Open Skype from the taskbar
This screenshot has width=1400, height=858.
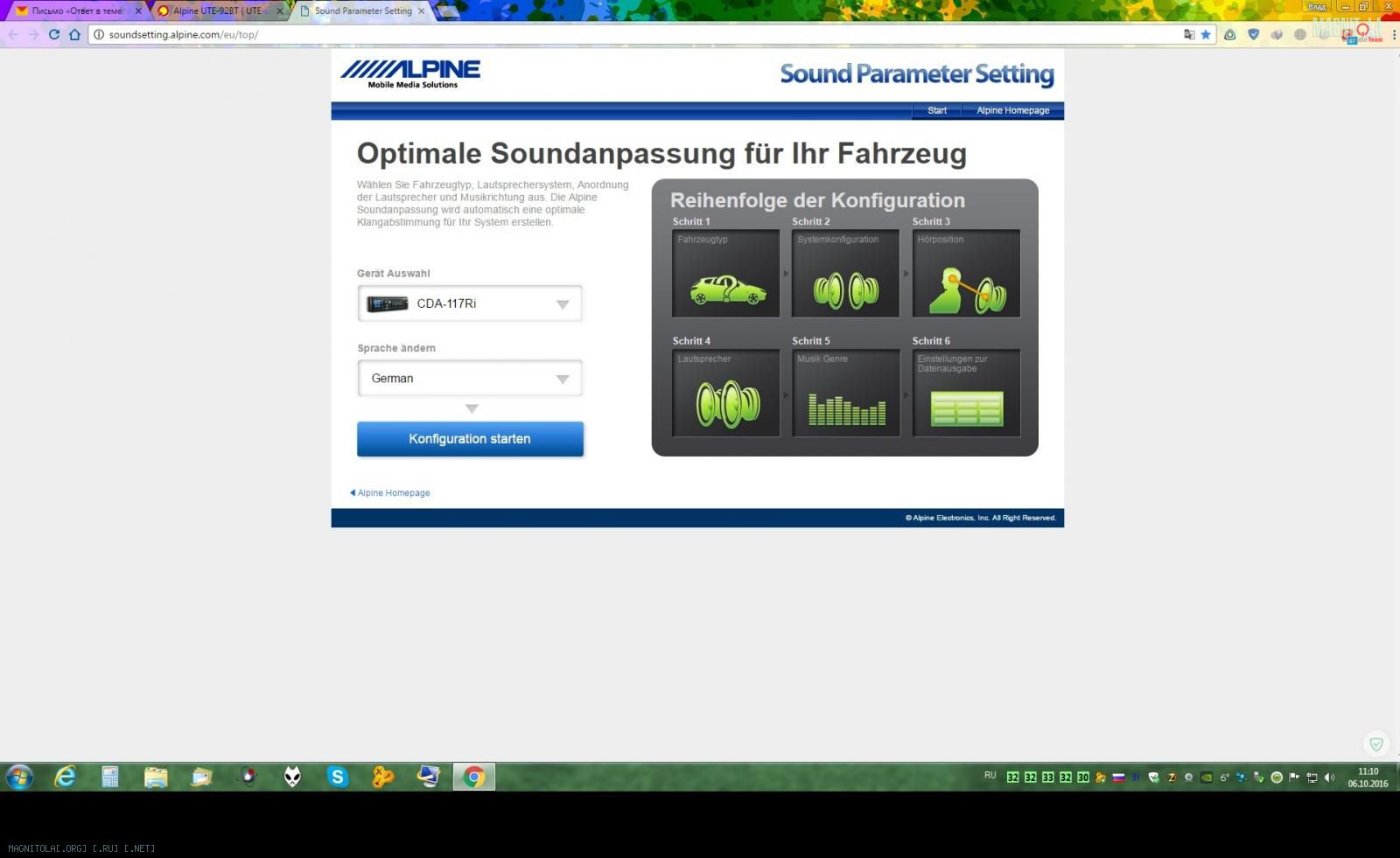point(338,776)
